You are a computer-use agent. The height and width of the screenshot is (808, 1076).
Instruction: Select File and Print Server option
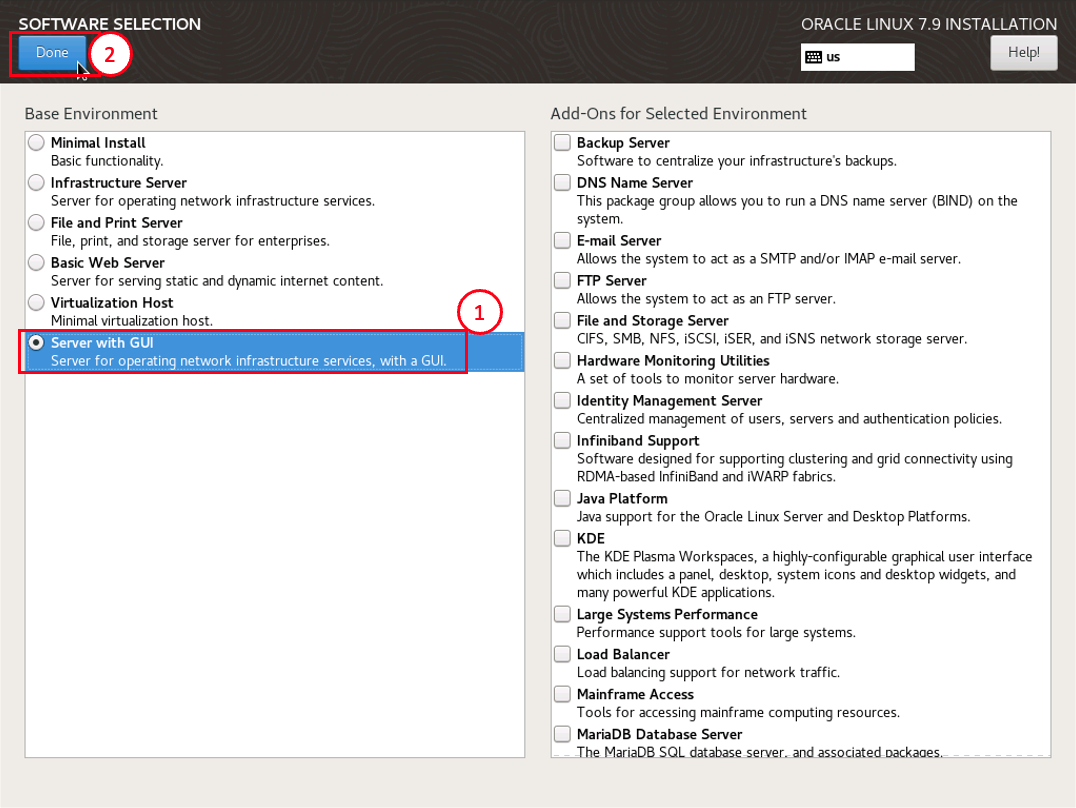click(36, 223)
